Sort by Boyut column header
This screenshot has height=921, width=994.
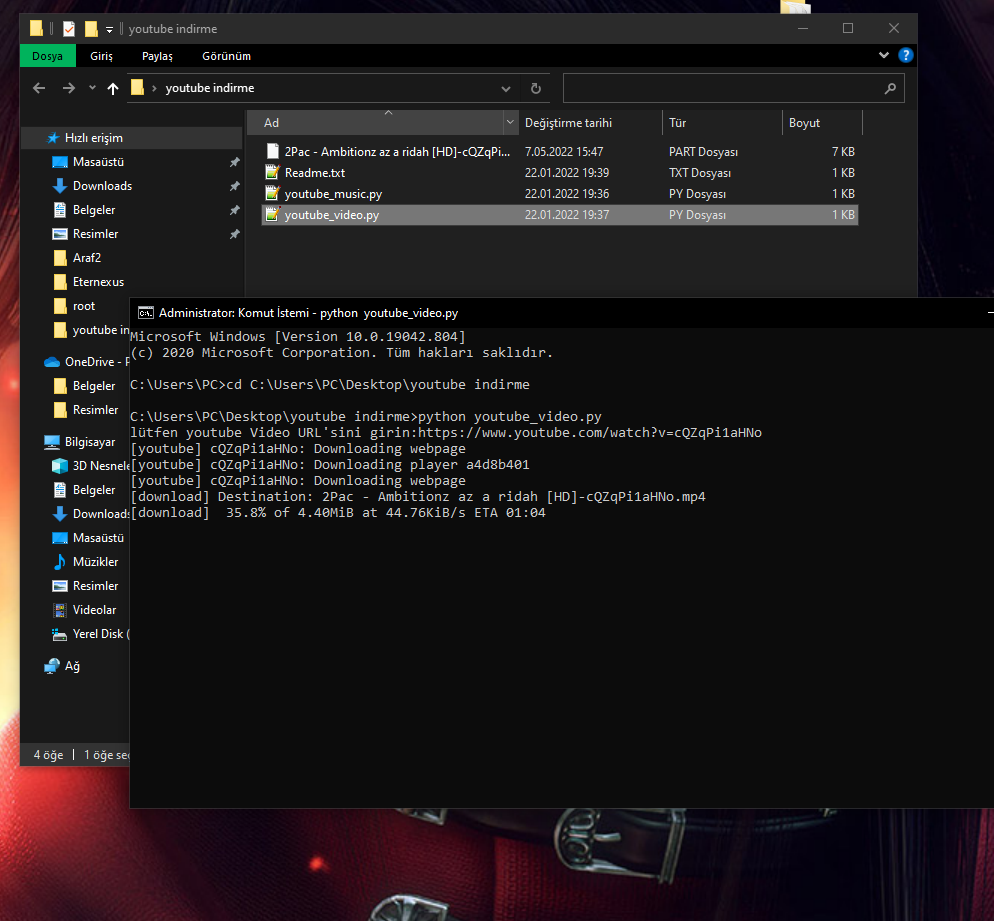pos(822,122)
